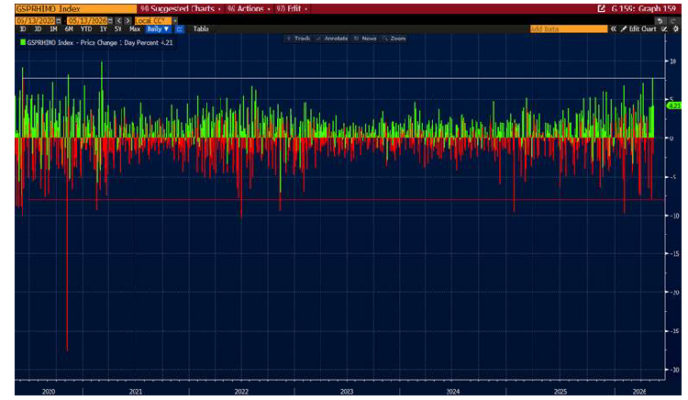Open chart settings gear icon

676,29
